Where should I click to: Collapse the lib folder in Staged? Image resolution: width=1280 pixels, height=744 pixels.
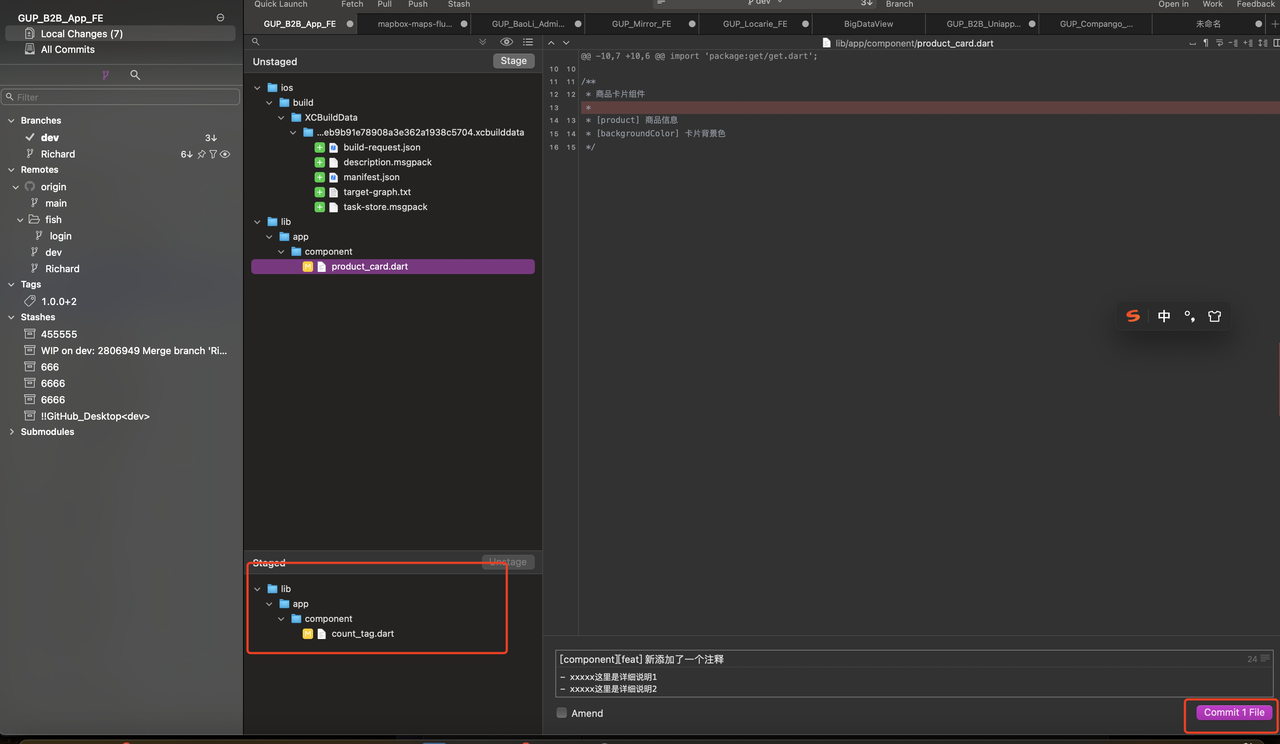click(x=258, y=589)
